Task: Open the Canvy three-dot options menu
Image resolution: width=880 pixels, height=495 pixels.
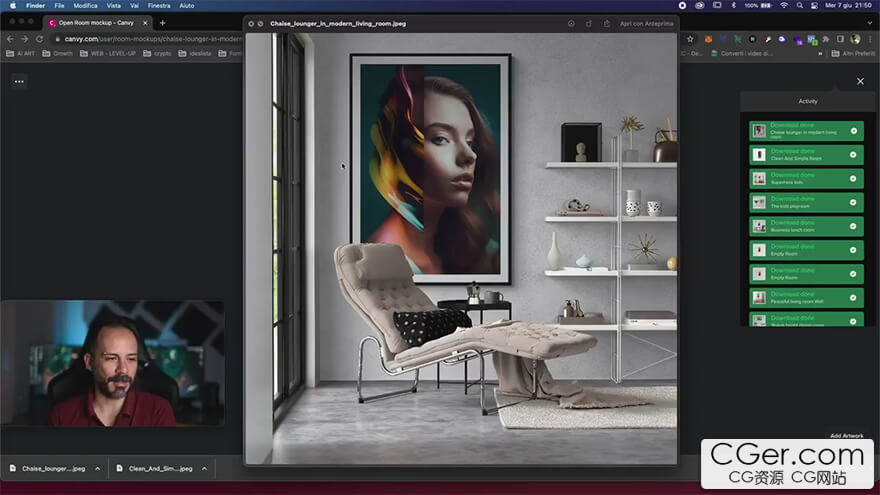Action: [x=19, y=81]
